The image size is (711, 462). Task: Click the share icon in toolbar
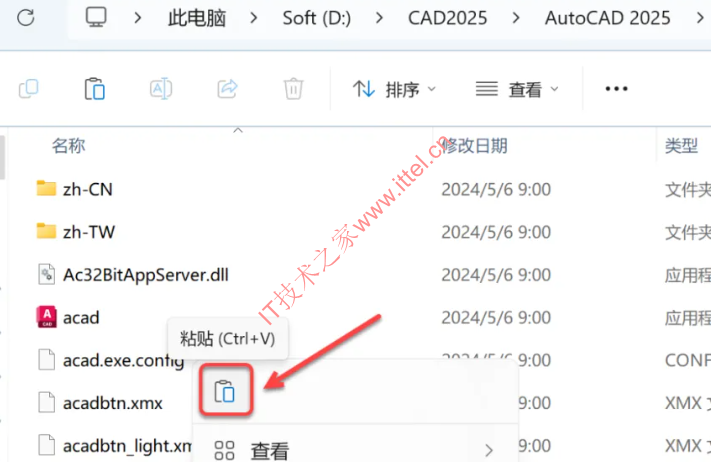point(227,89)
